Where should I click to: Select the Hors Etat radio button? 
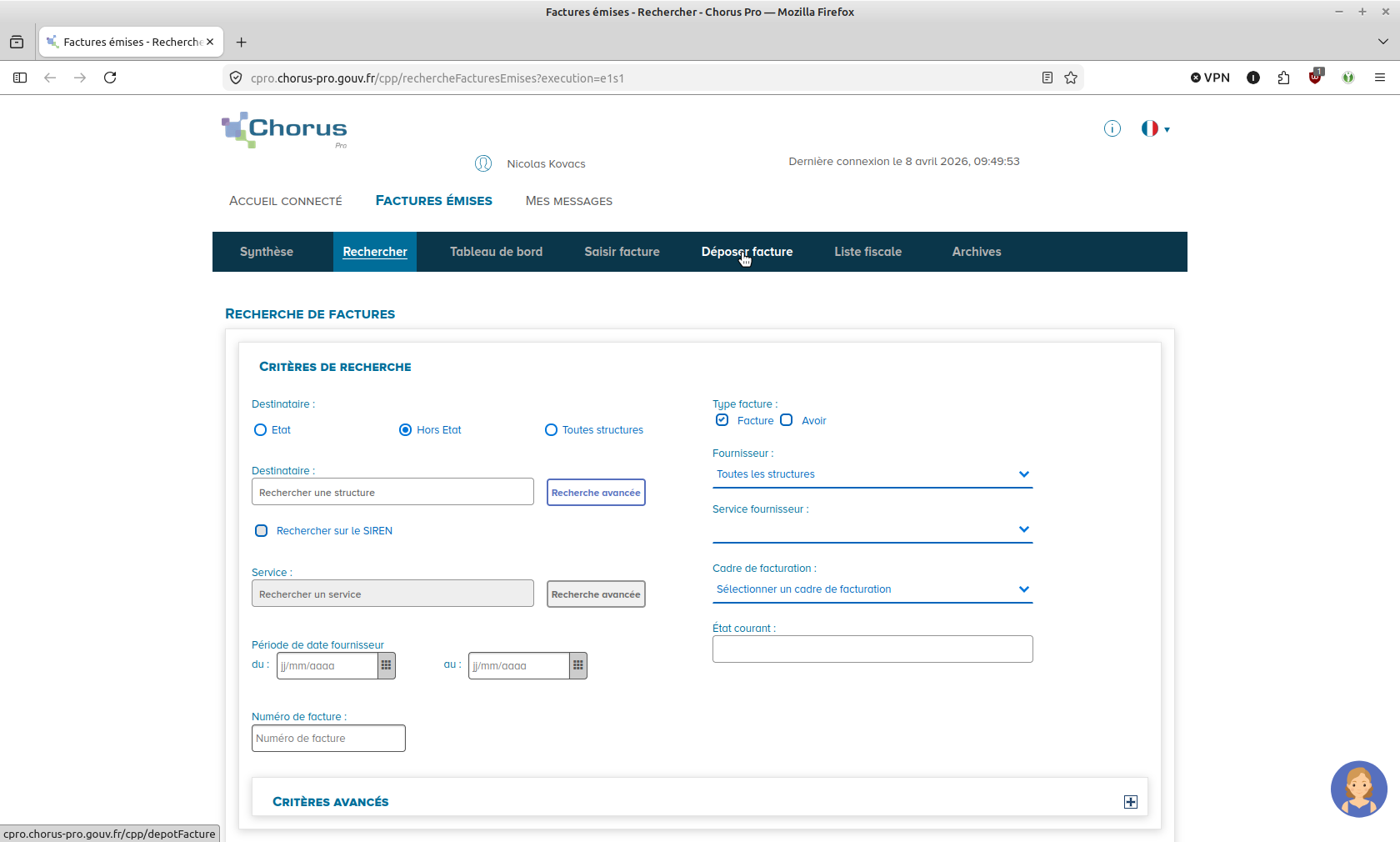[405, 430]
